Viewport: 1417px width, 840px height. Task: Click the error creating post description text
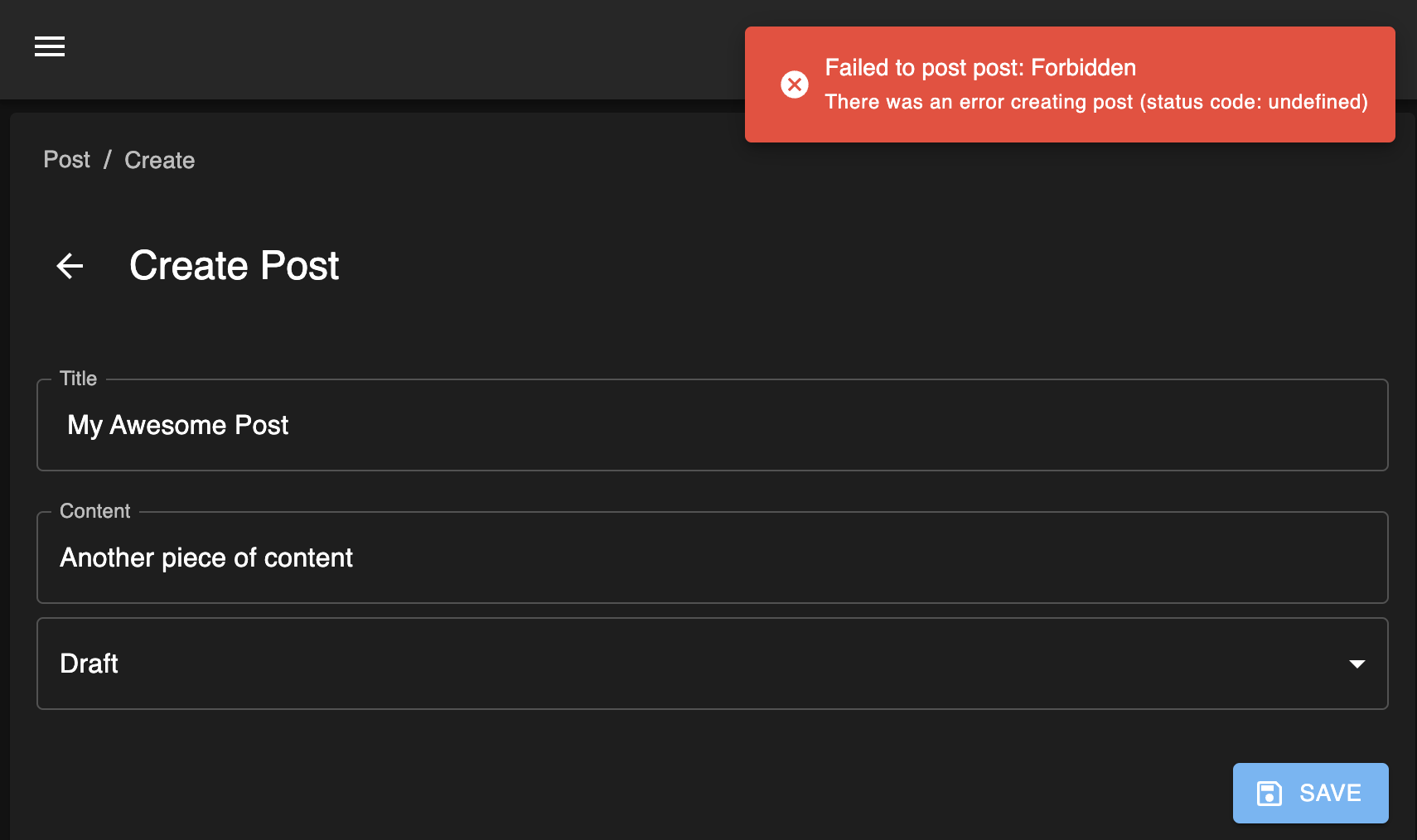[1095, 102]
